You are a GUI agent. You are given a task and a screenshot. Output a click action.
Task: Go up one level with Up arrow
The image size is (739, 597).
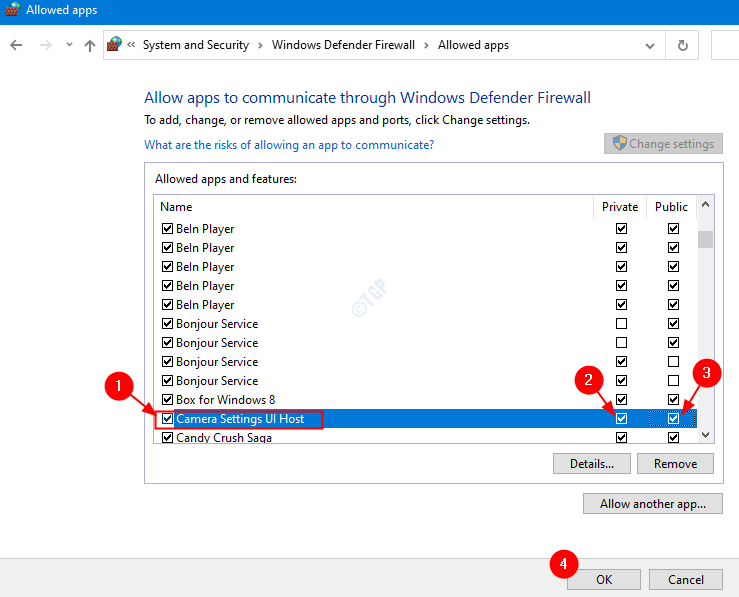pyautogui.click(x=90, y=45)
